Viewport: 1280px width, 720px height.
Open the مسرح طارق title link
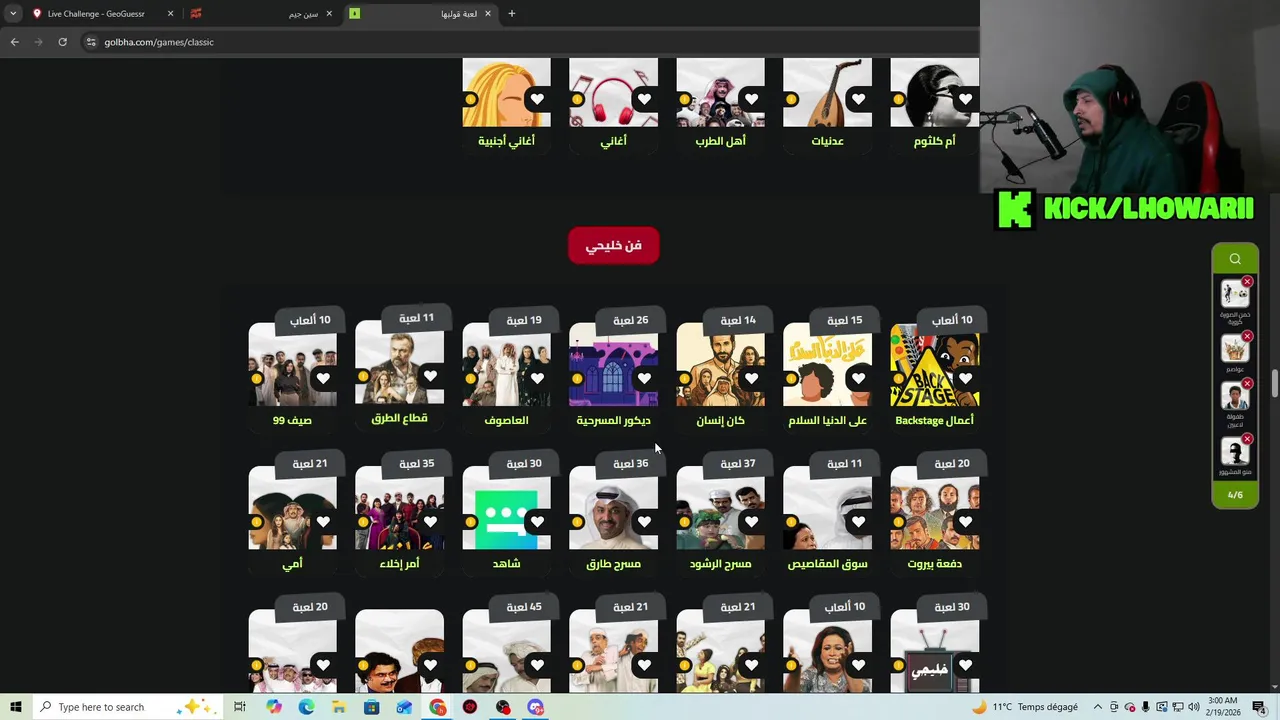pos(613,564)
